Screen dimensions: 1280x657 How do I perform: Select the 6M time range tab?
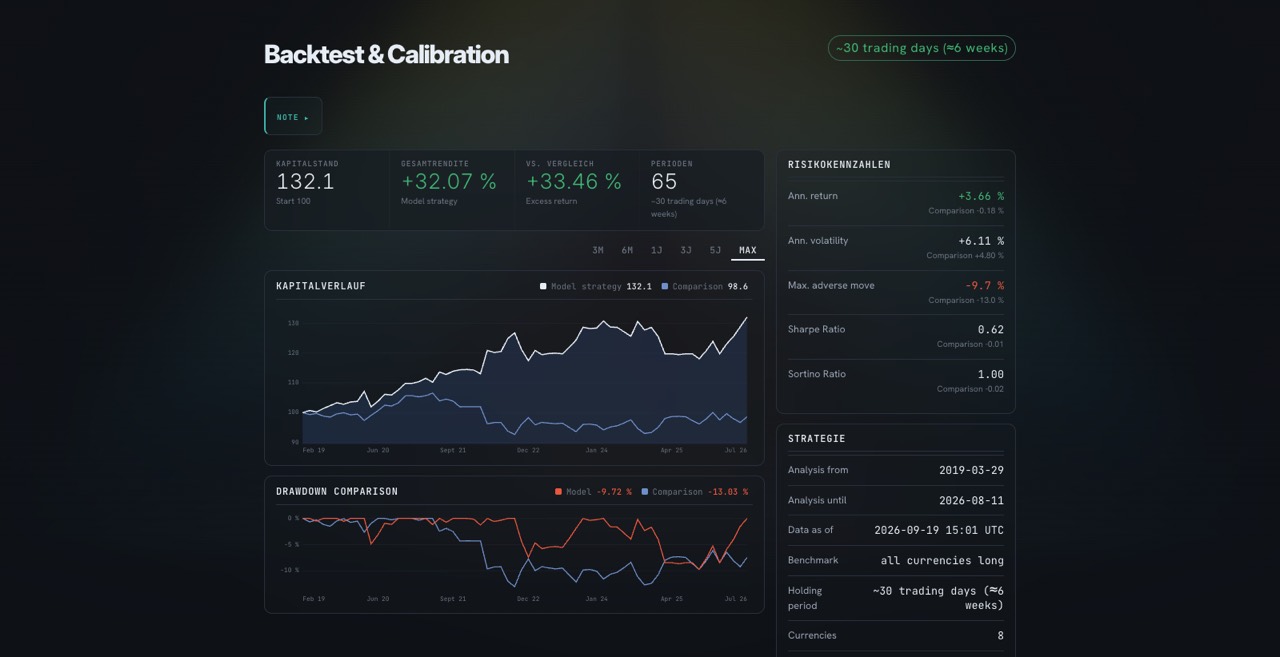[x=627, y=250]
